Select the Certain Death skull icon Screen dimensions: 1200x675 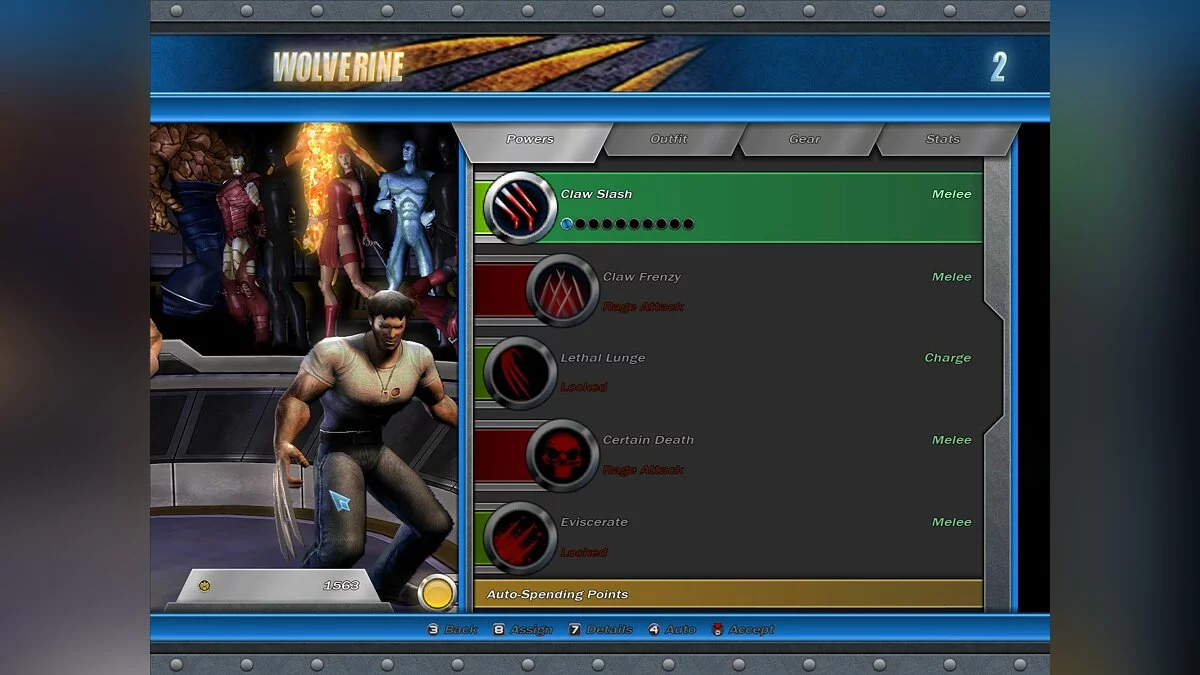tap(562, 455)
